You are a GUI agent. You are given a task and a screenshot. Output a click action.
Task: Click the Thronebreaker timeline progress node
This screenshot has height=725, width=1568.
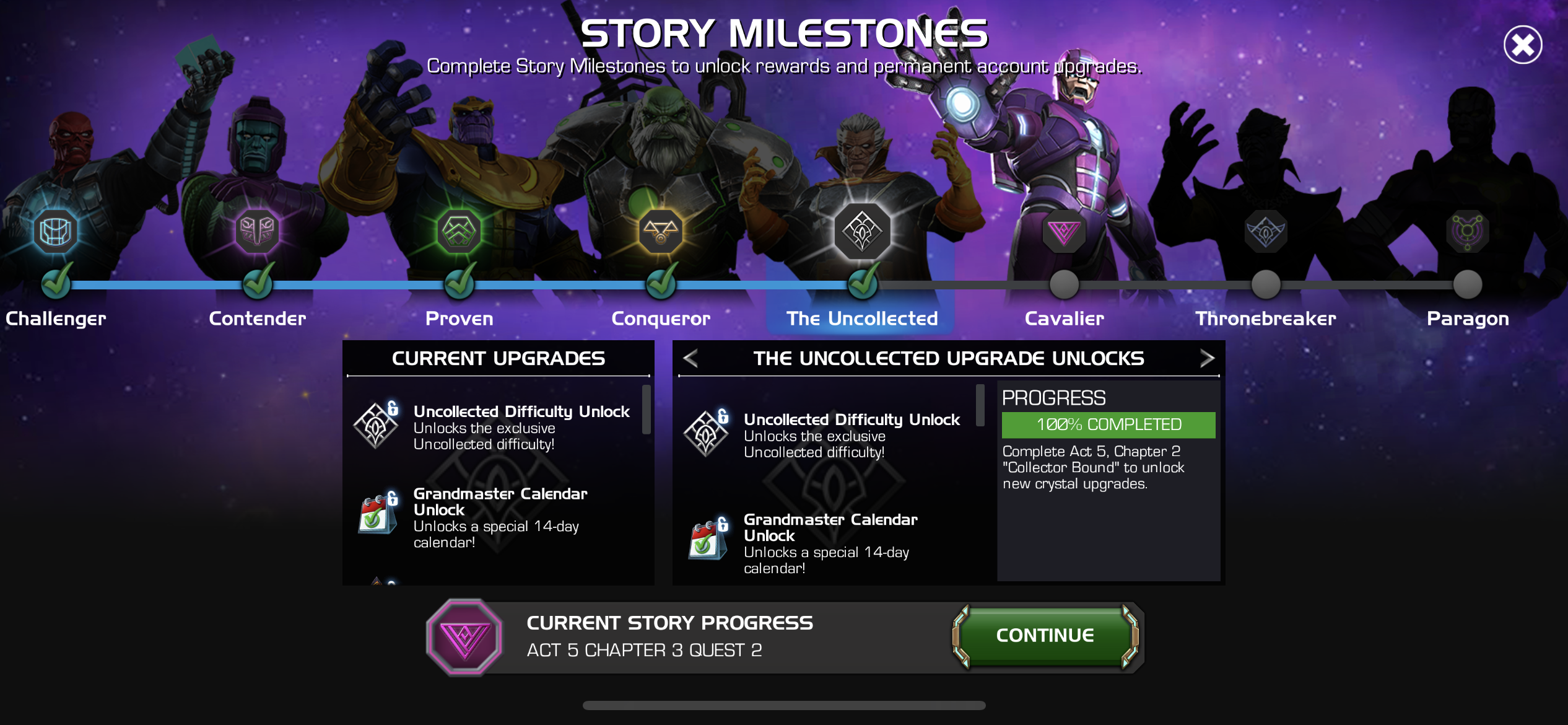click(x=1266, y=284)
